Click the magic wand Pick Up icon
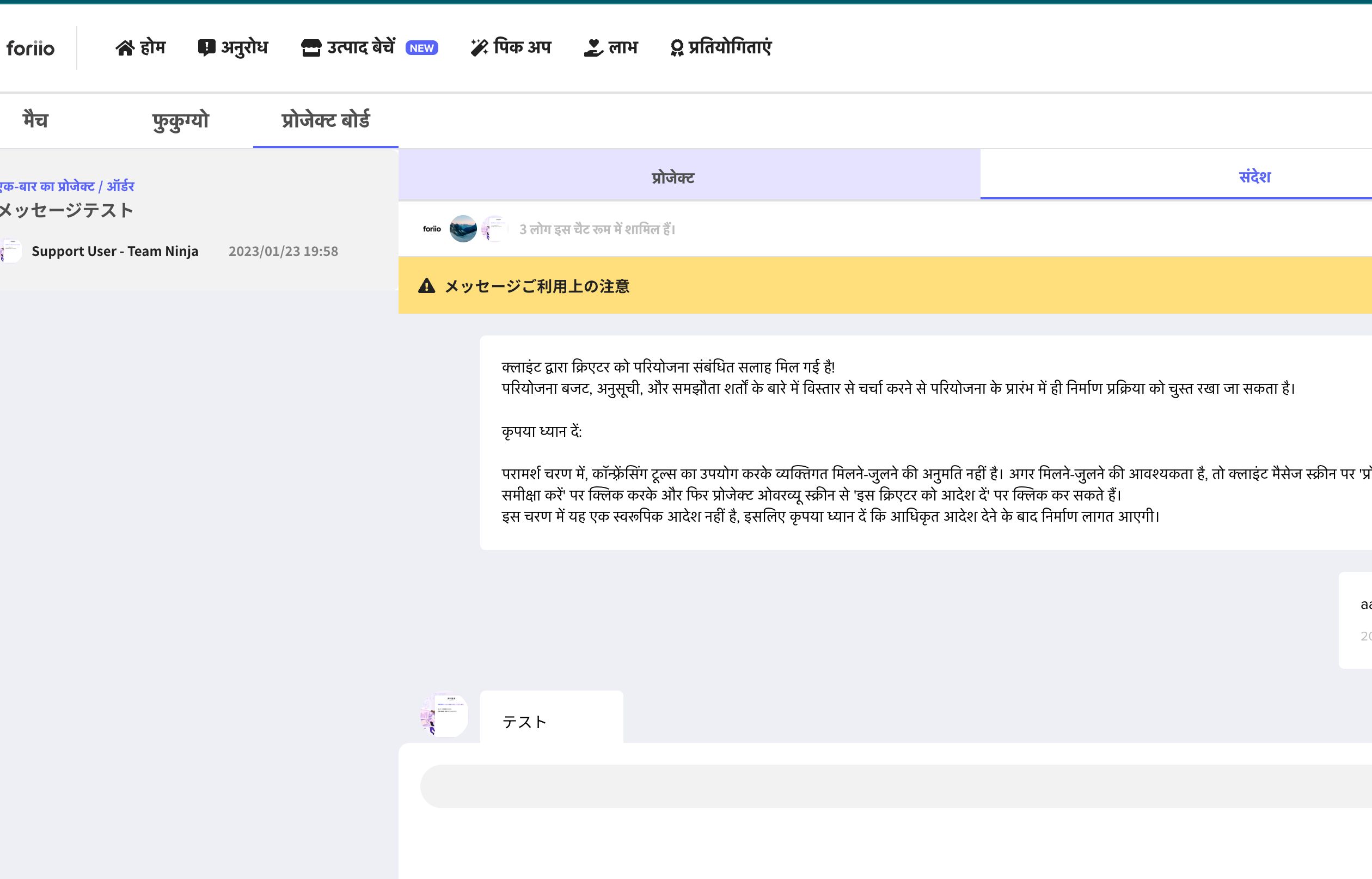Viewport: 1372px width, 879px height. pyautogui.click(x=479, y=48)
